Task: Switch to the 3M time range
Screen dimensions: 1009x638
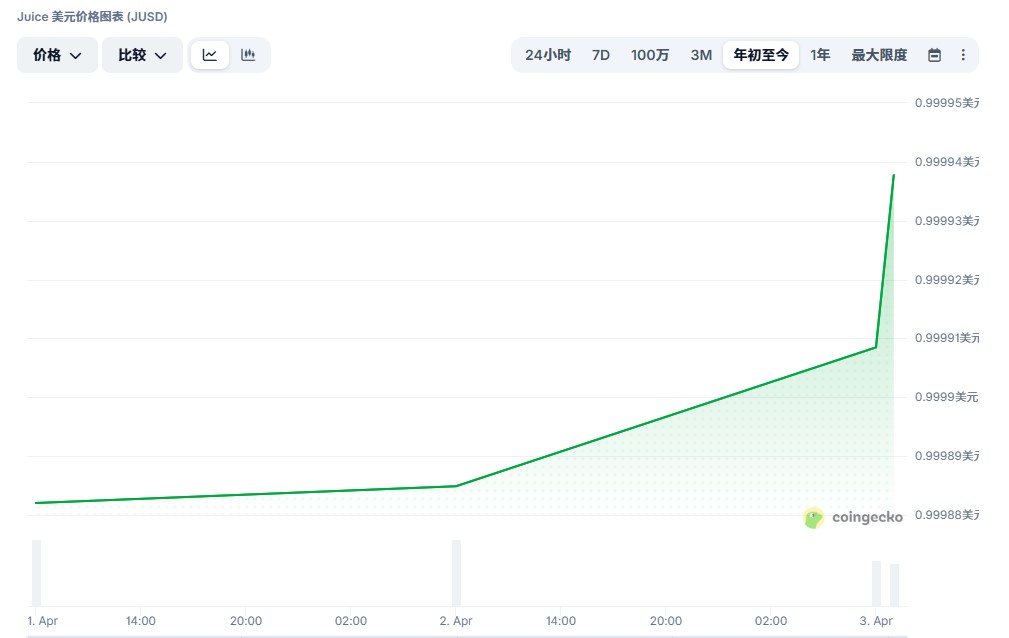Action: [x=701, y=55]
